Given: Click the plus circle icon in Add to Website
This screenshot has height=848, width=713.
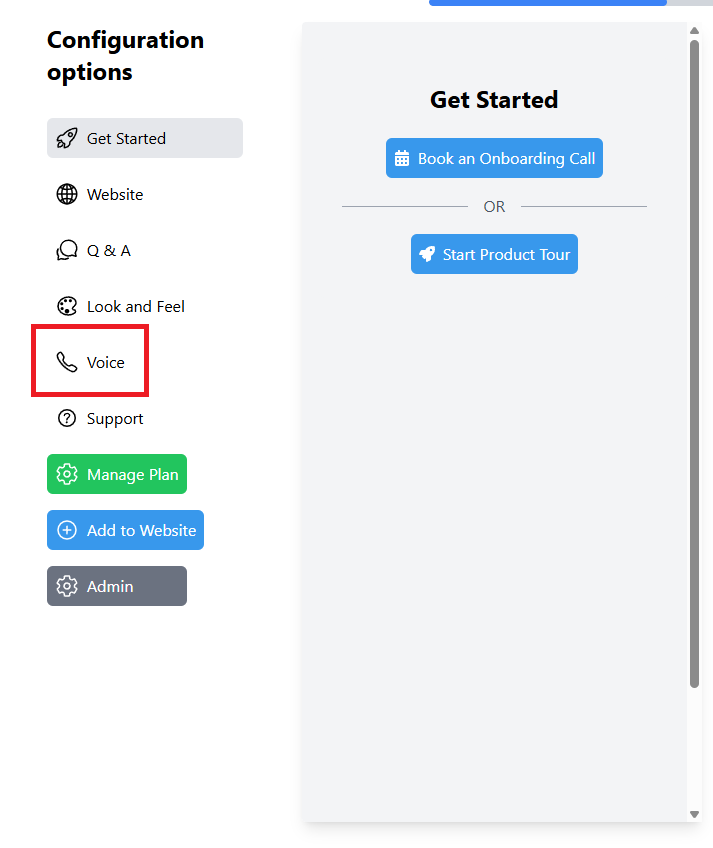Looking at the screenshot, I should pos(67,530).
